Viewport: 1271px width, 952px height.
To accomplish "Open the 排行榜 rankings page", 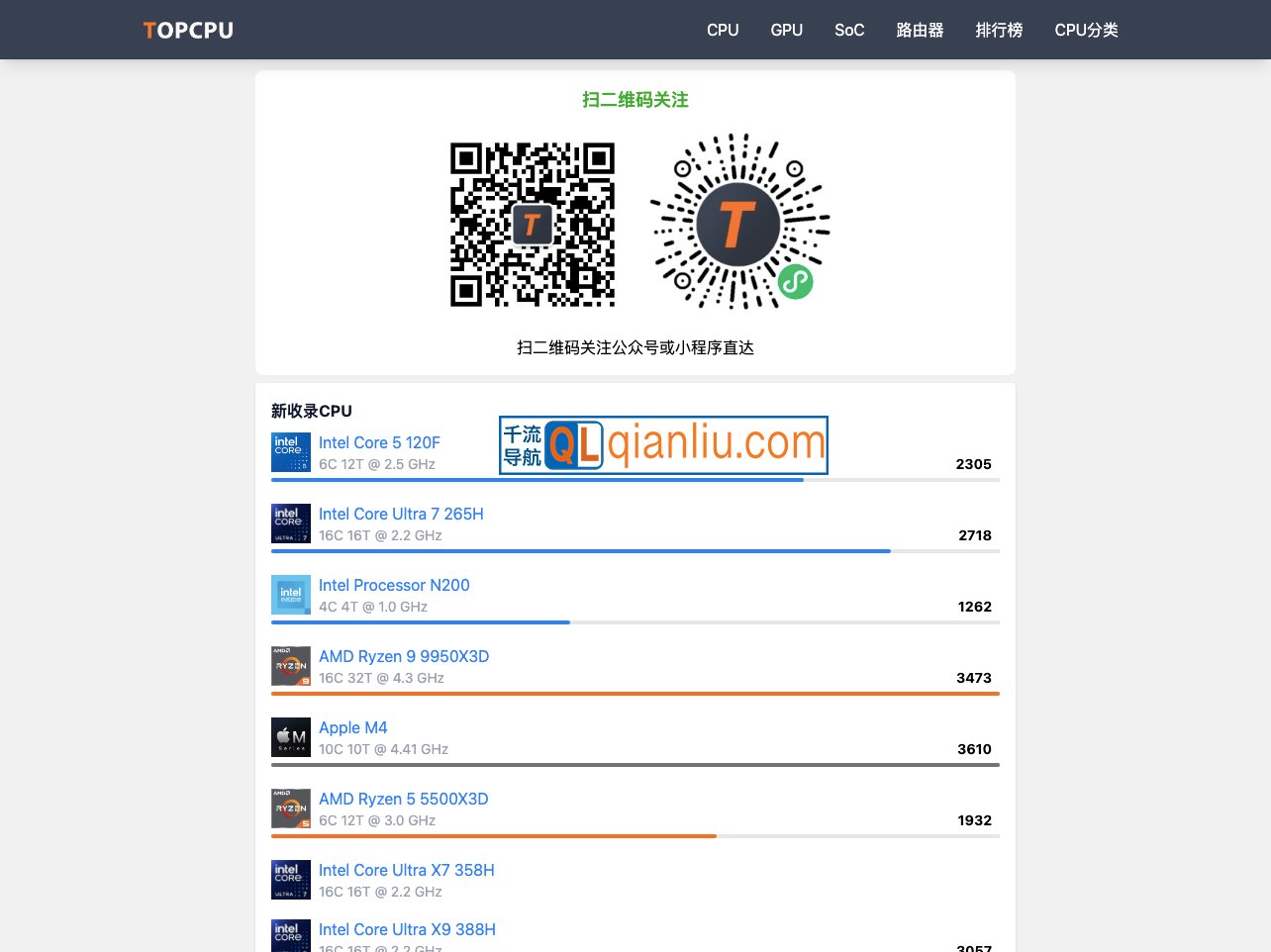I will [999, 31].
